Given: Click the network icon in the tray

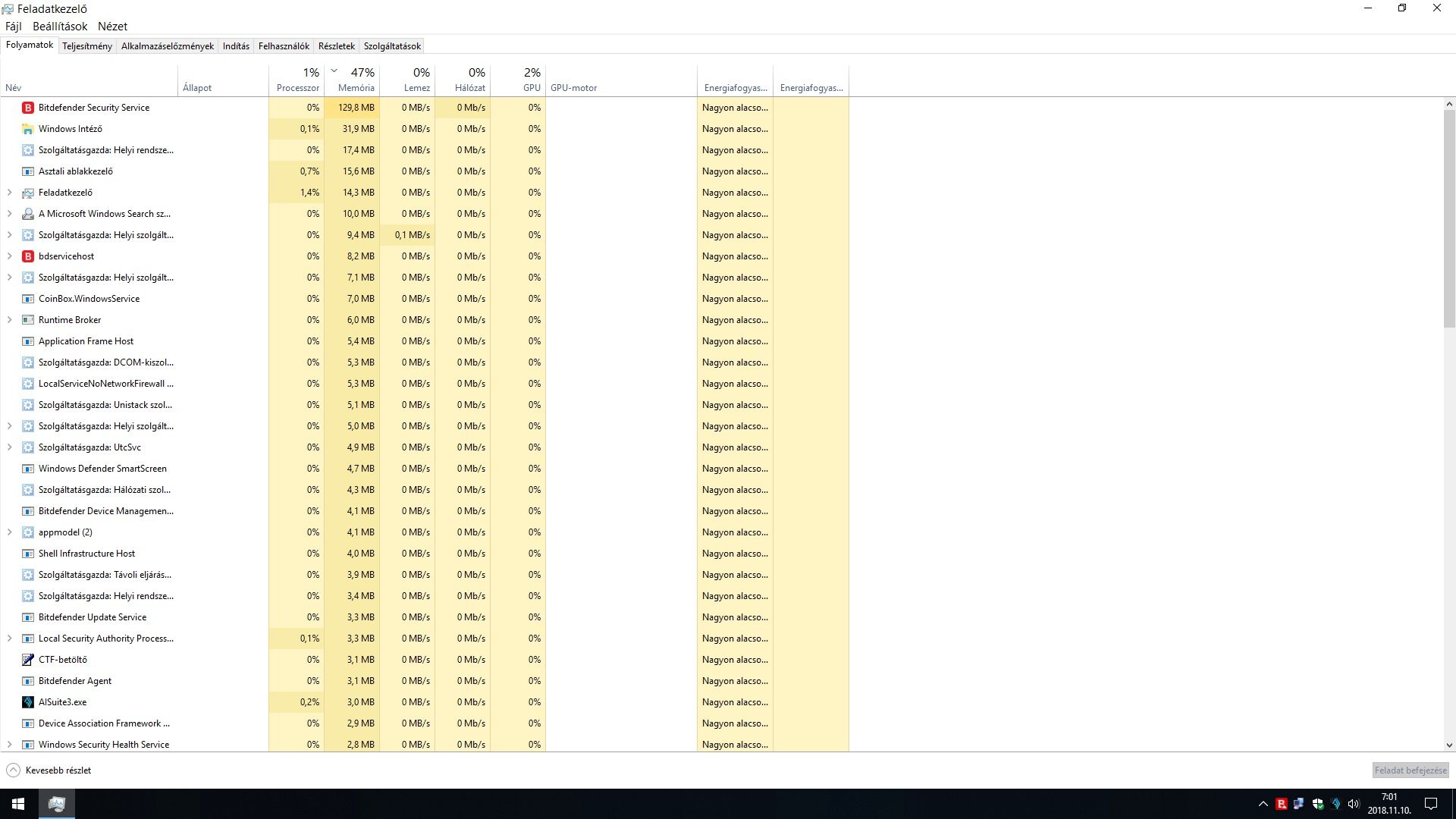Looking at the screenshot, I should [x=1299, y=804].
